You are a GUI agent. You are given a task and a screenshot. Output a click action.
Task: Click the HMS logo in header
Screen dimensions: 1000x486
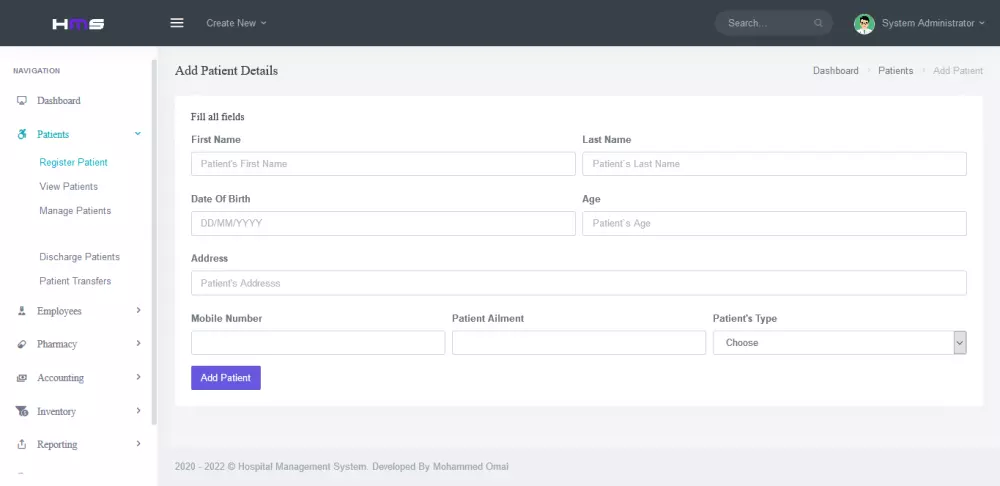pyautogui.click(x=78, y=23)
